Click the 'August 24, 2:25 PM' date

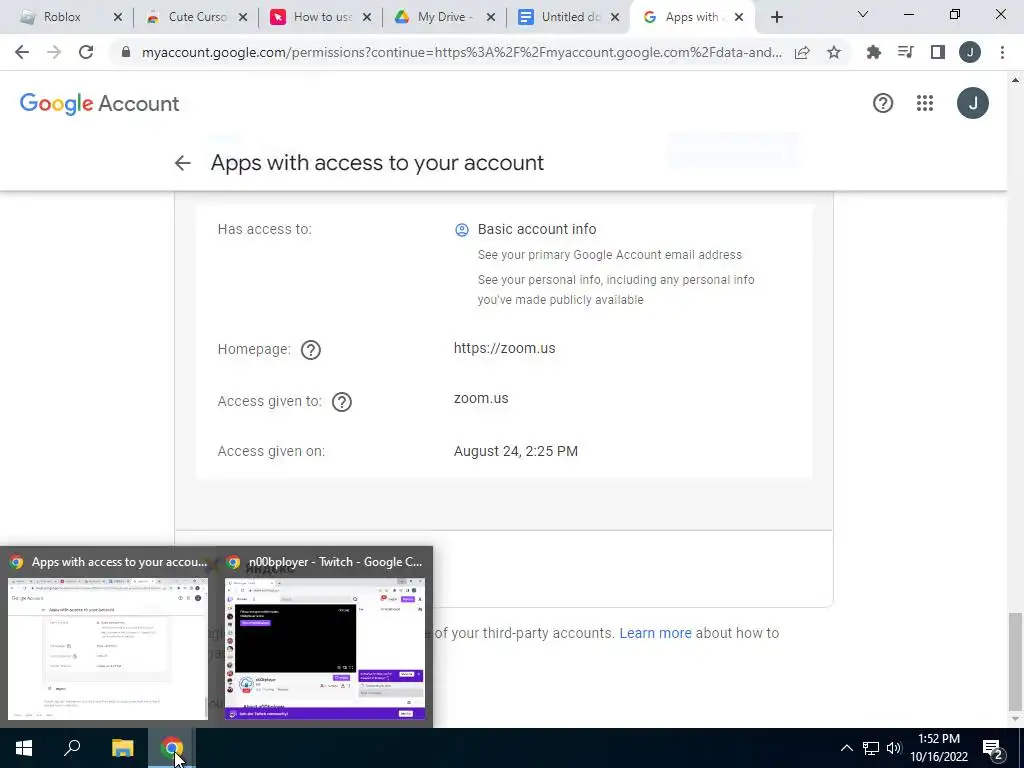pos(516,451)
